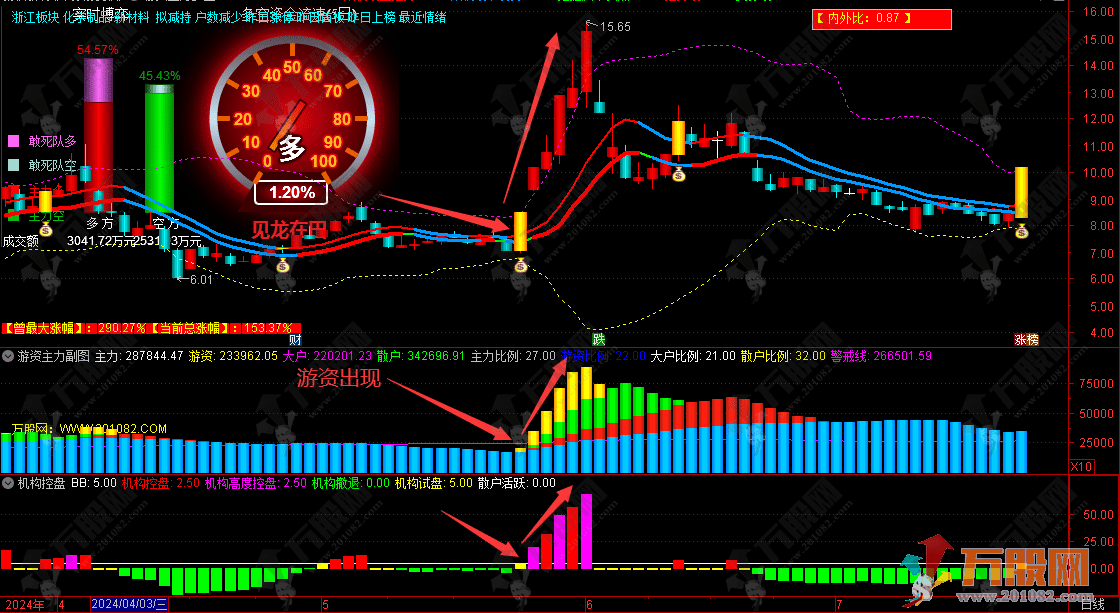Open the 日线 period selector
This screenshot has height=613, width=1120.
1093,604
